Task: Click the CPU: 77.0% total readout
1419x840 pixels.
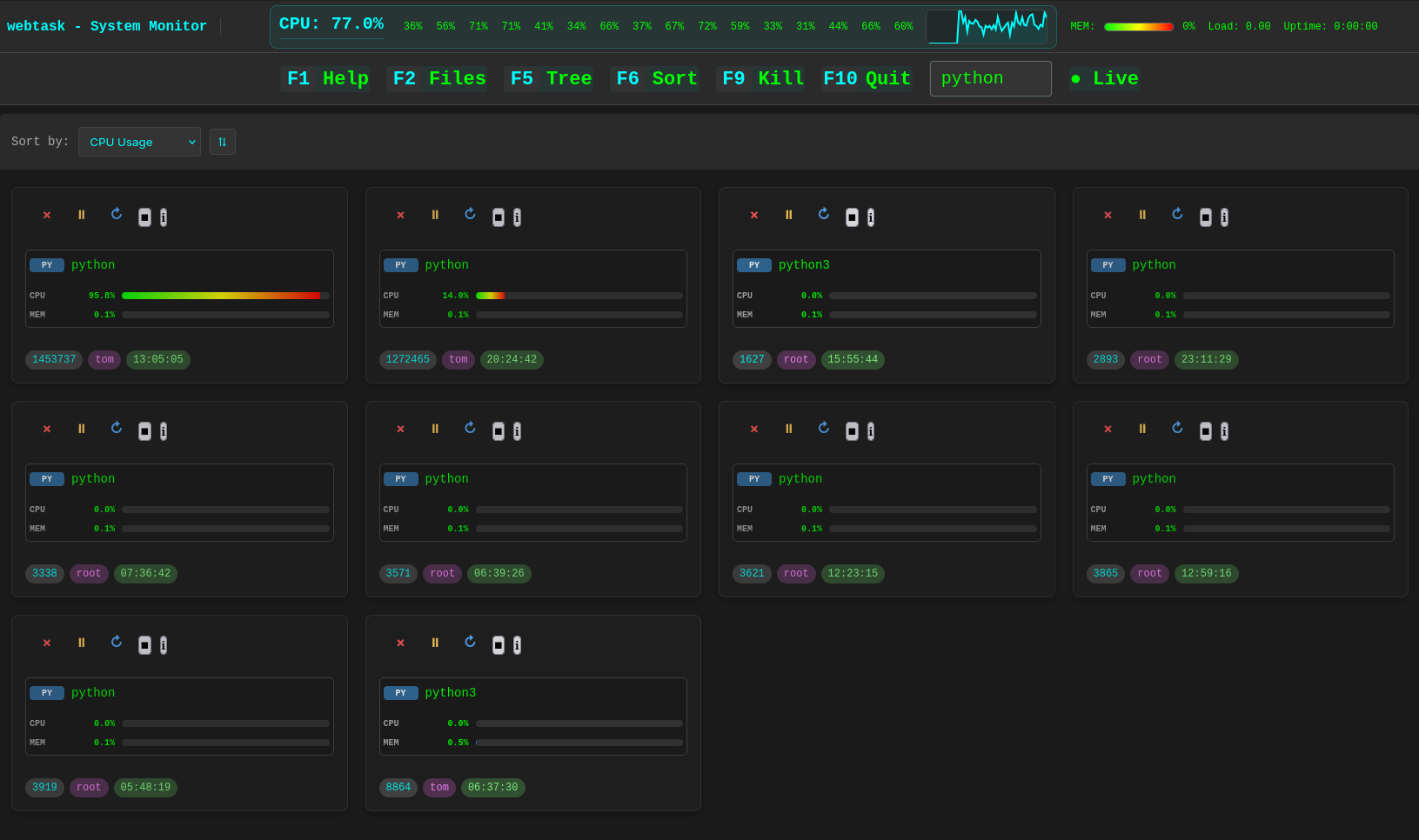Action: 331,24
